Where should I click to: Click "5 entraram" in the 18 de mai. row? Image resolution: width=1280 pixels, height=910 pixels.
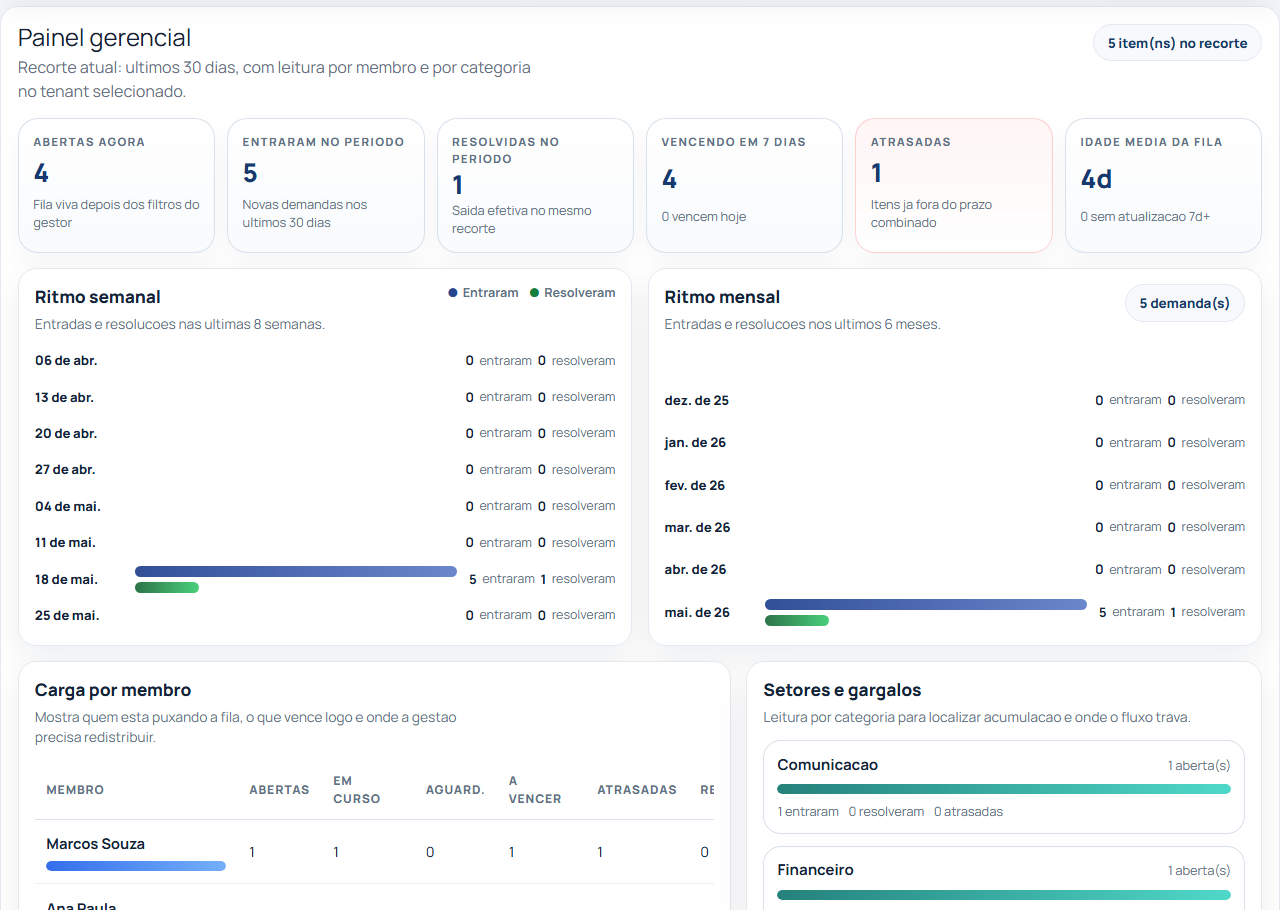click(x=501, y=579)
